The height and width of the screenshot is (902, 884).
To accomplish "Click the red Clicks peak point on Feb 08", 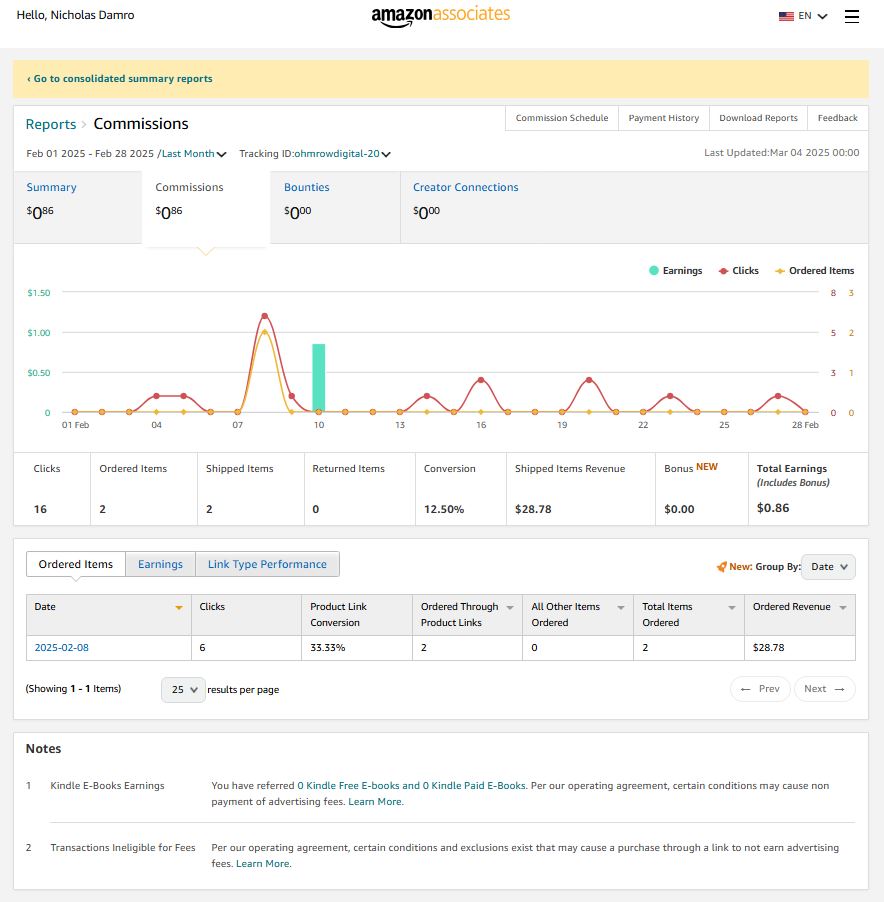I will pyautogui.click(x=265, y=316).
